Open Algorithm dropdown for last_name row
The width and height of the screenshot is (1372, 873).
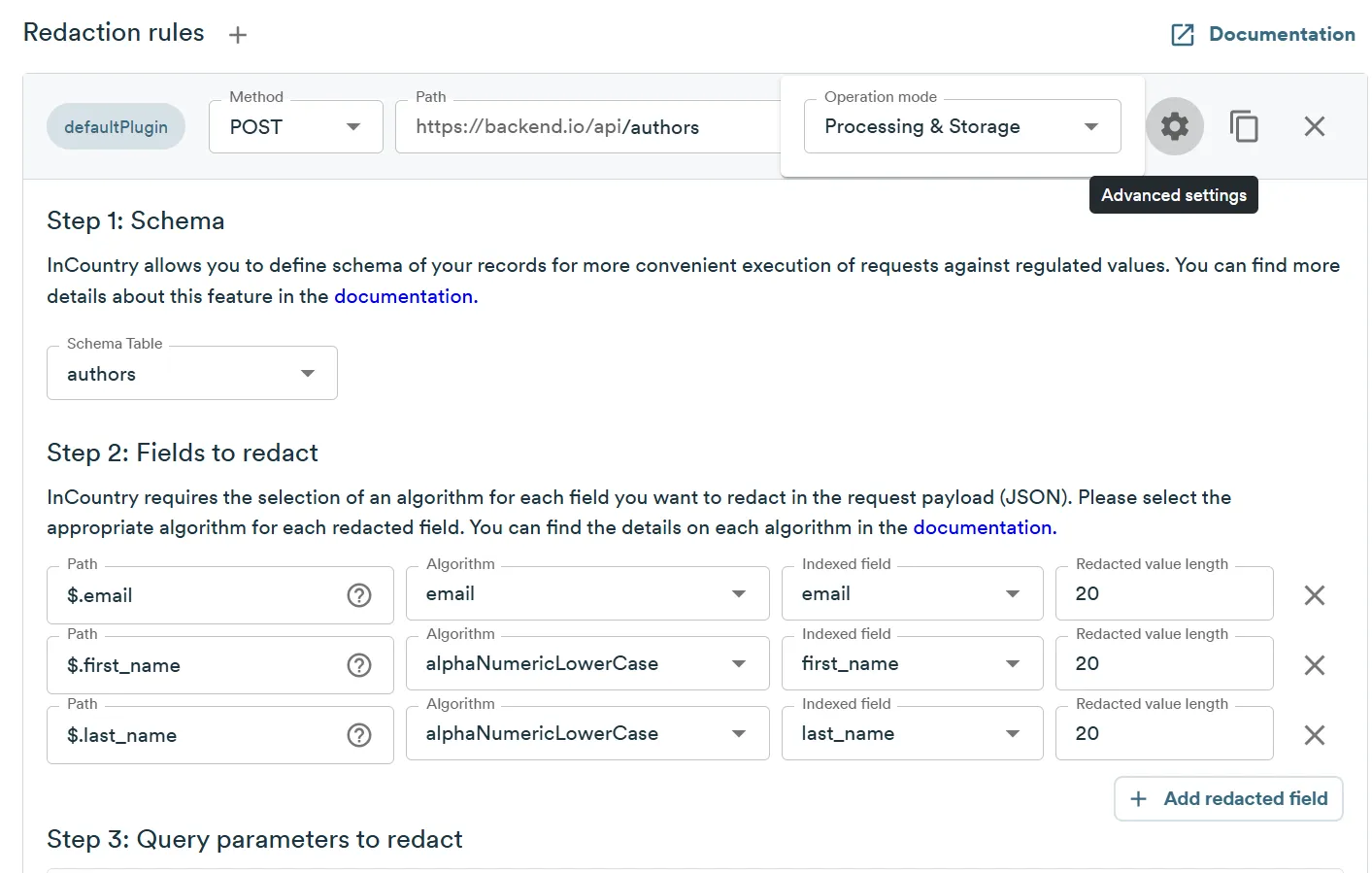coord(587,733)
